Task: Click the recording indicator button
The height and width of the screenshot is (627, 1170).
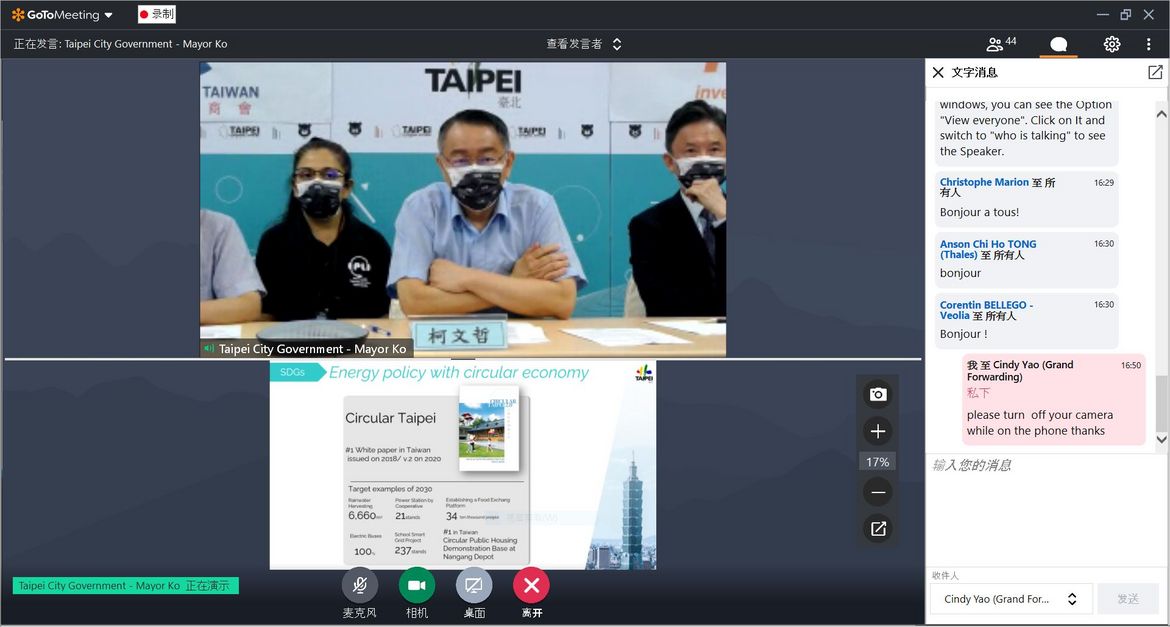Action: 156,15
